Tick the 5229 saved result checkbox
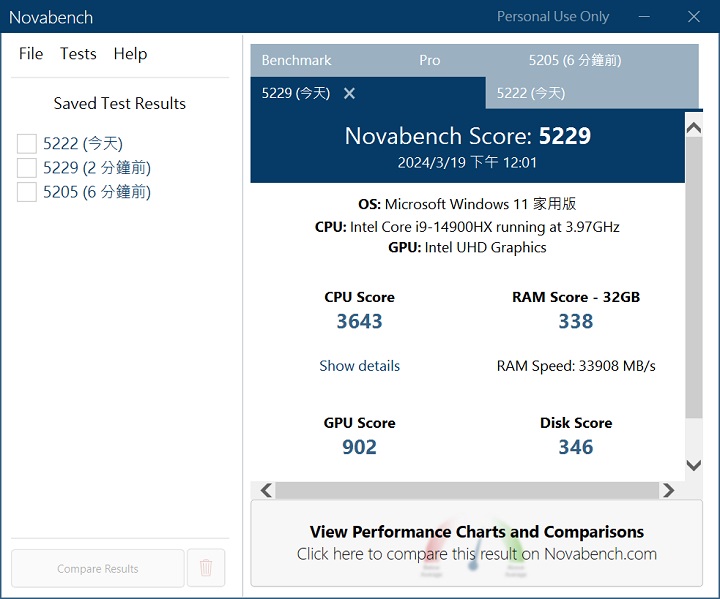The height and width of the screenshot is (599, 720). pos(27,168)
